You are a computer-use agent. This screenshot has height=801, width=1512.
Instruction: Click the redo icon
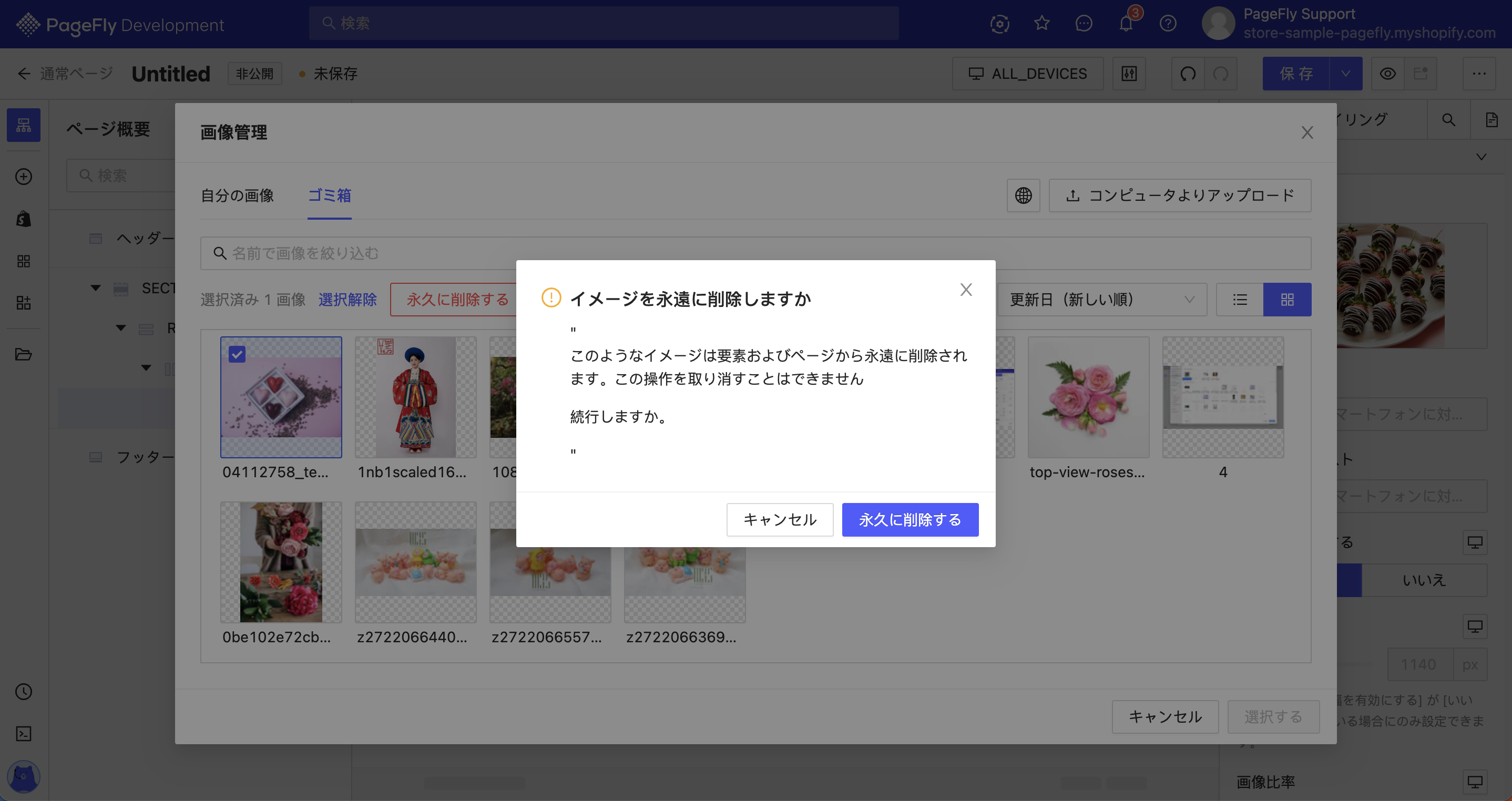click(x=1221, y=74)
